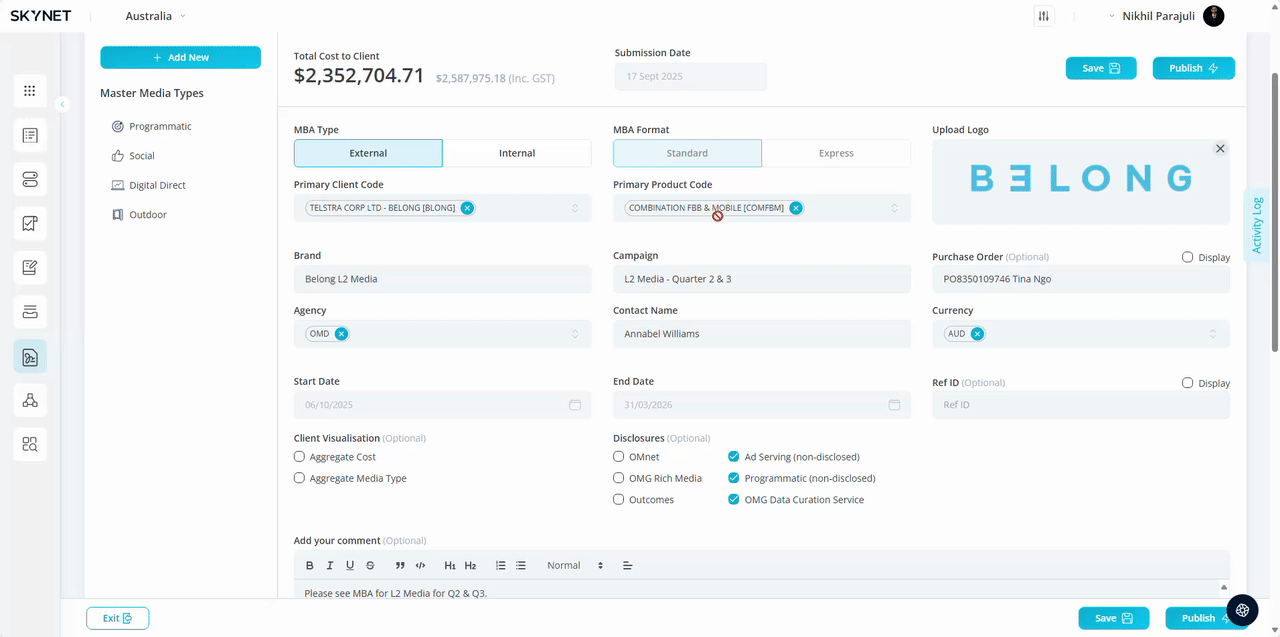Viewport: 1280px width, 637px height.
Task: Select Express MBA Format
Action: click(836, 153)
